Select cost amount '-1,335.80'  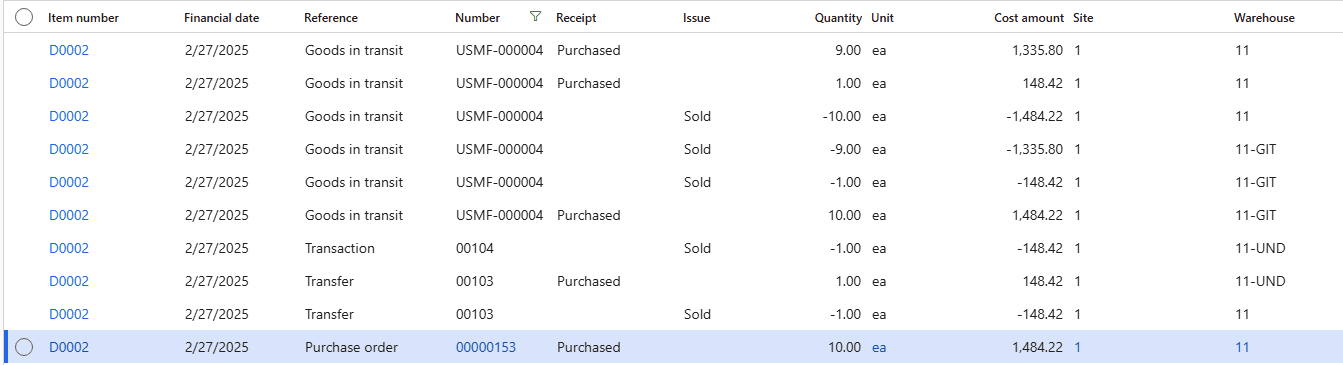coord(1035,149)
